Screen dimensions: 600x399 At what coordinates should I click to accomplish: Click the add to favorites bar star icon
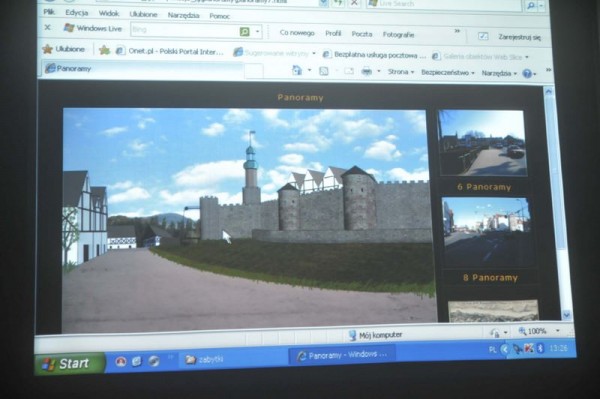point(104,50)
